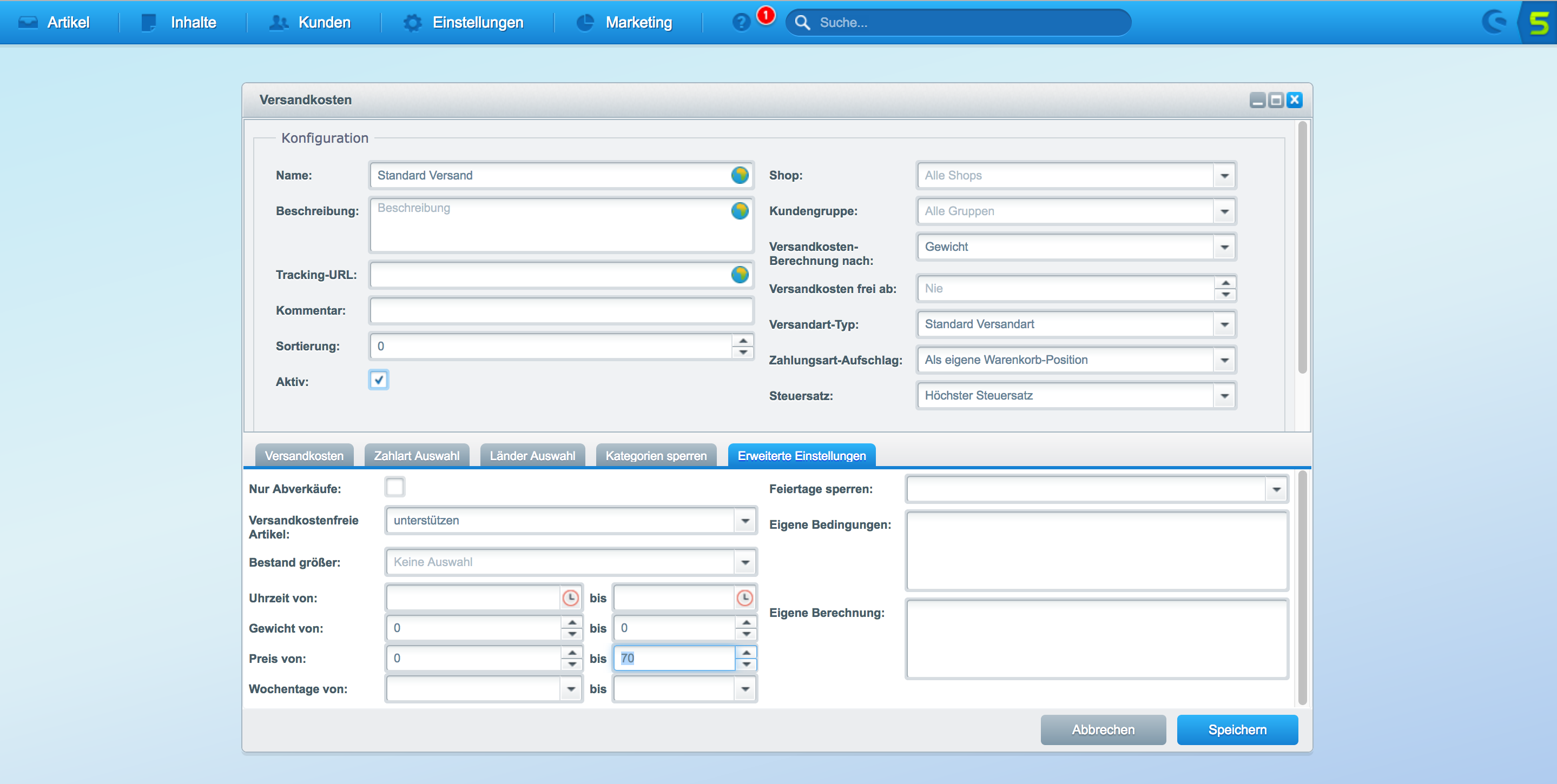Click the Abbrechen button
Screen dimensions: 1557x784
tap(1103, 729)
